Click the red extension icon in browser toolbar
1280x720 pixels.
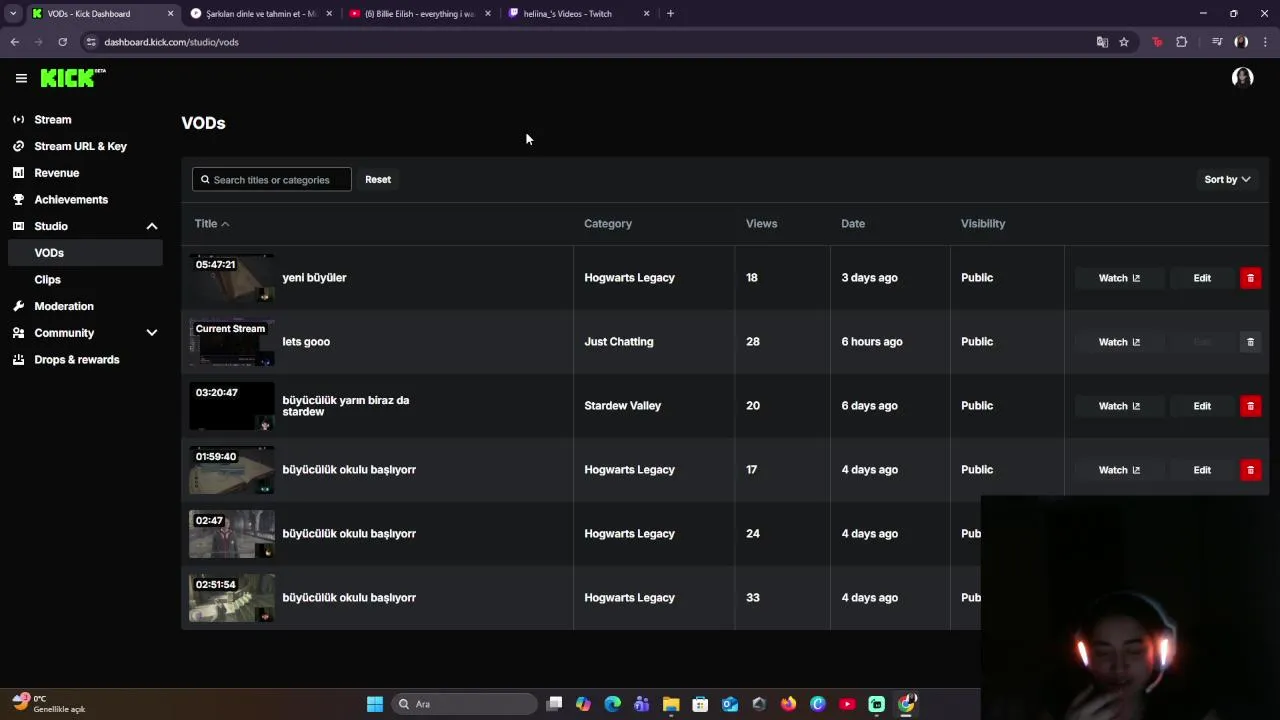(x=1157, y=42)
